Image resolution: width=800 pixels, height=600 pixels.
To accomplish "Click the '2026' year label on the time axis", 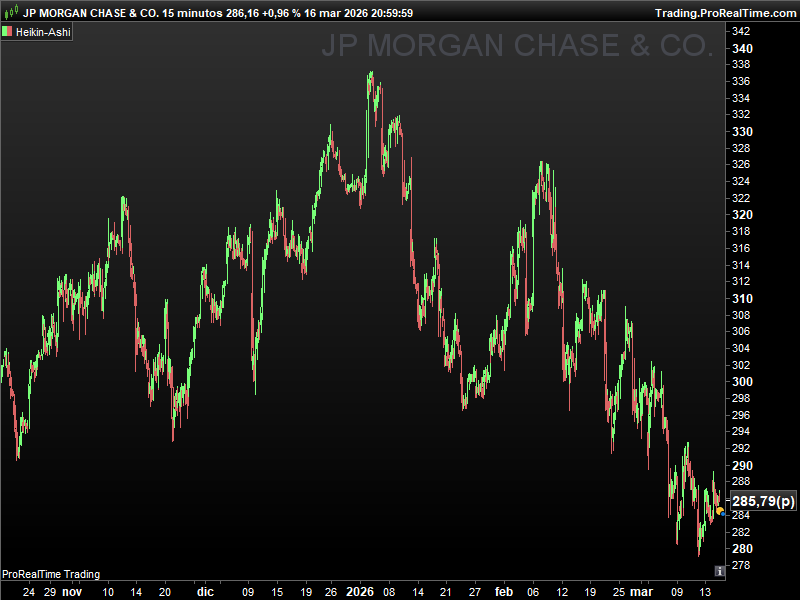I will click(x=360, y=592).
